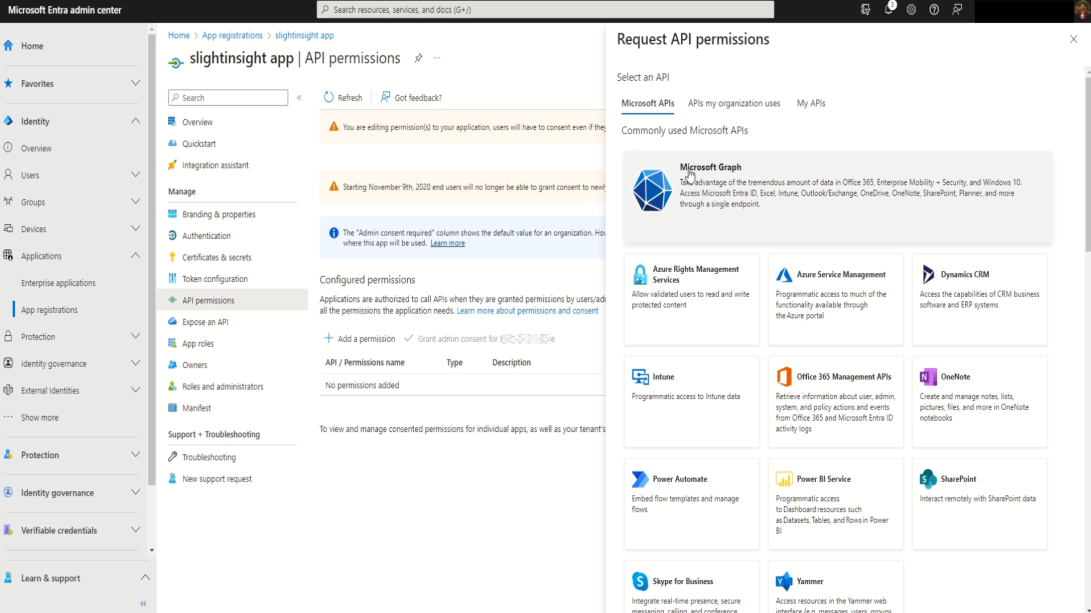Collapse the Learn & support section
Image resolution: width=1091 pixels, height=613 pixels.
[x=145, y=577]
